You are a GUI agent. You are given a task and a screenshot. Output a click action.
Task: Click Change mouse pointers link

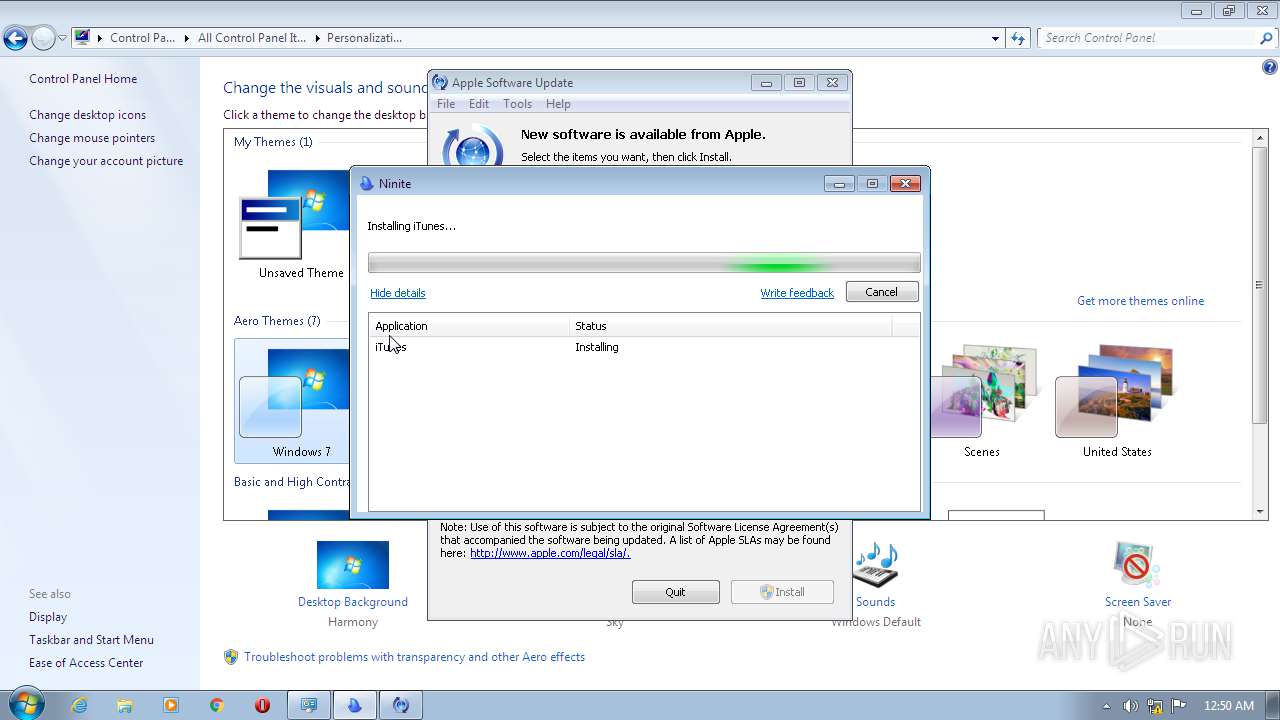pos(92,138)
